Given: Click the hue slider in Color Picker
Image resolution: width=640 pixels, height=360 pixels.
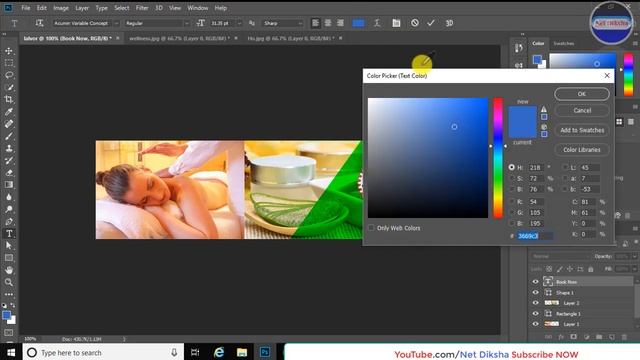Looking at the screenshot, I should pos(498,158).
